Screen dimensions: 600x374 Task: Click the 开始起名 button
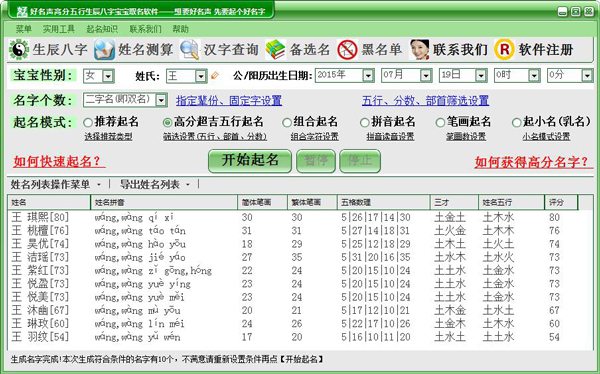[x=250, y=161]
